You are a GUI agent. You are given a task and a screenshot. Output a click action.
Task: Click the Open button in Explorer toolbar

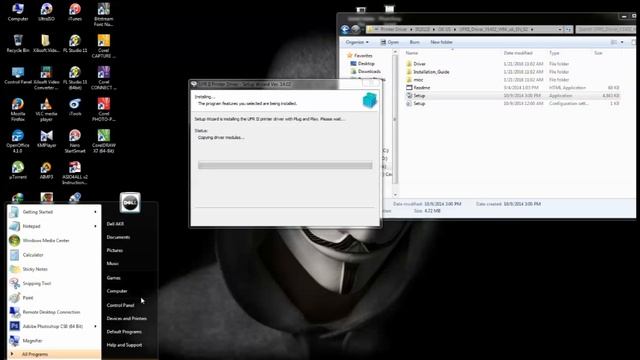[390, 42]
